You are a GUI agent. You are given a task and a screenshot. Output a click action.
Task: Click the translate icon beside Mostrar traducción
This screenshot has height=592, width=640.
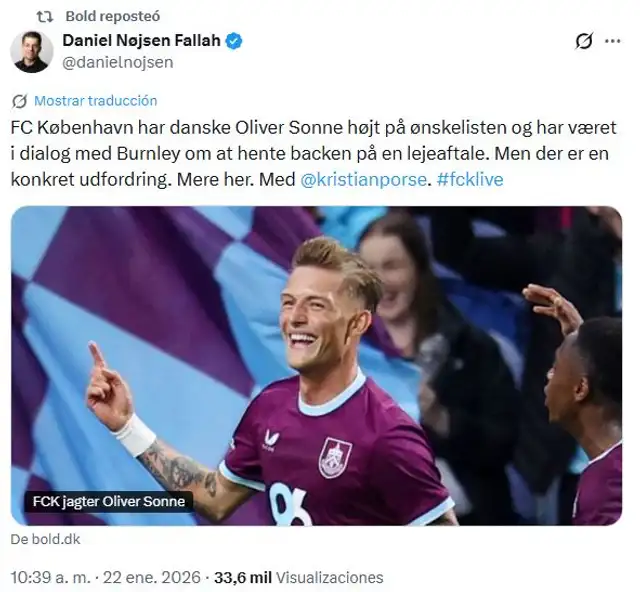coord(19,101)
